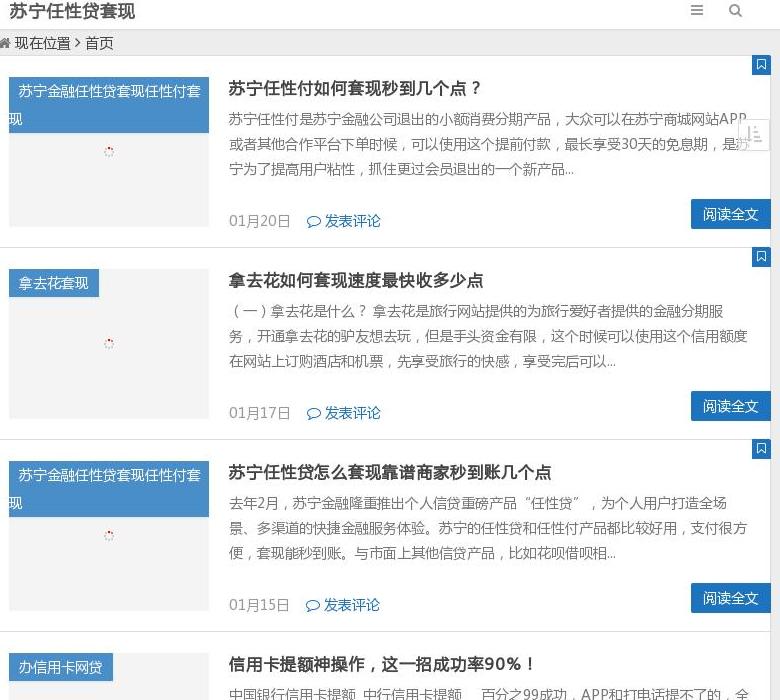Click excerpt starting 苏宁任性付是苏宁金融公司

coord(488,144)
